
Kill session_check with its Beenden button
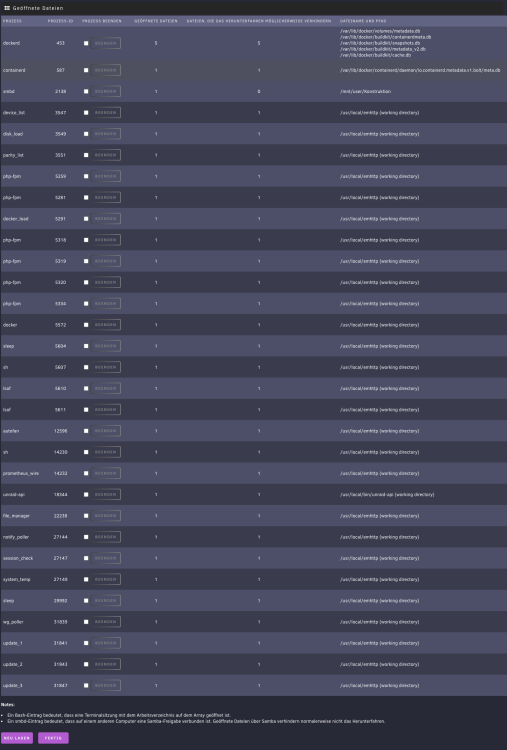pos(106,558)
